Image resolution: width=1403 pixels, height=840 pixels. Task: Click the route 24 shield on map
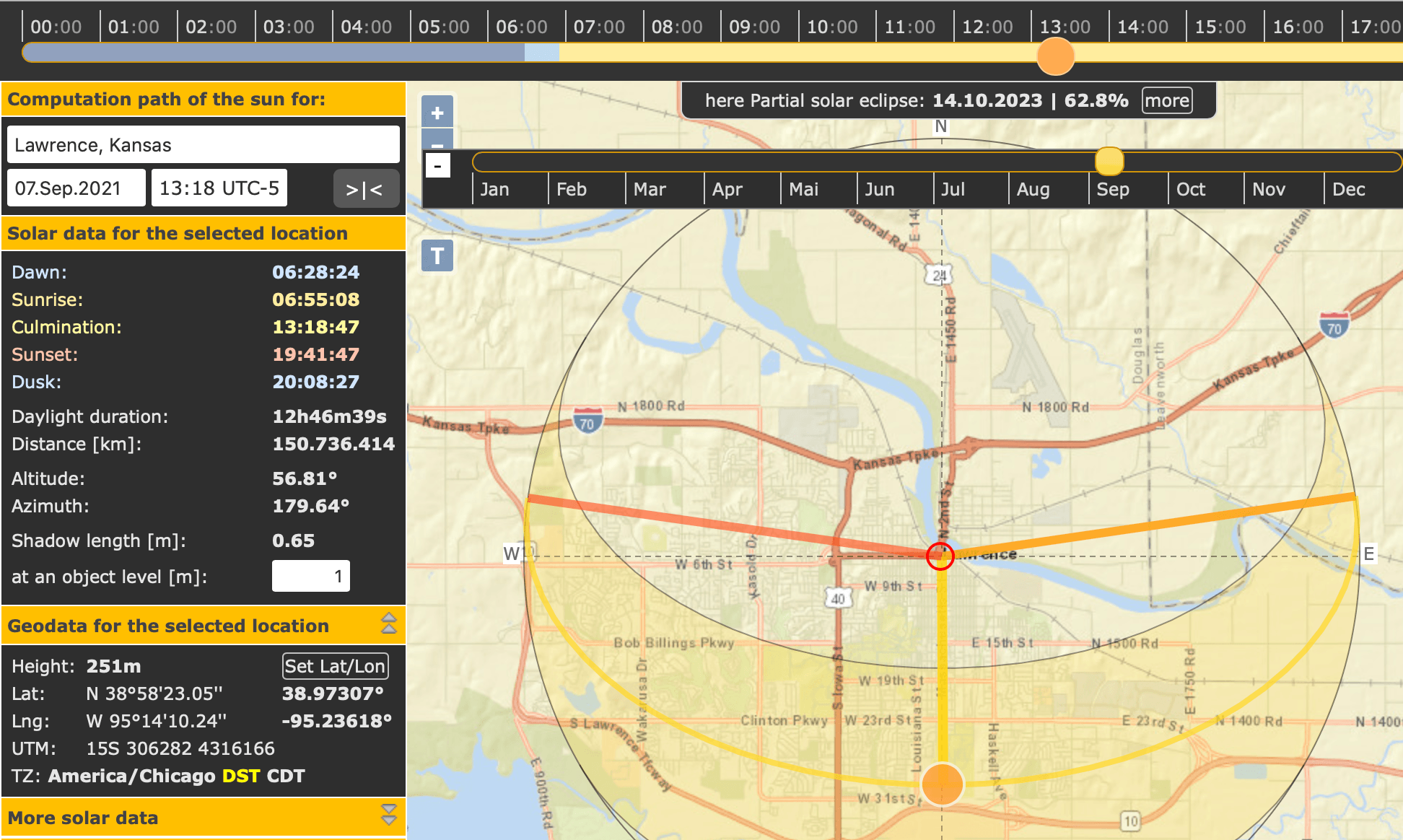pyautogui.click(x=938, y=275)
